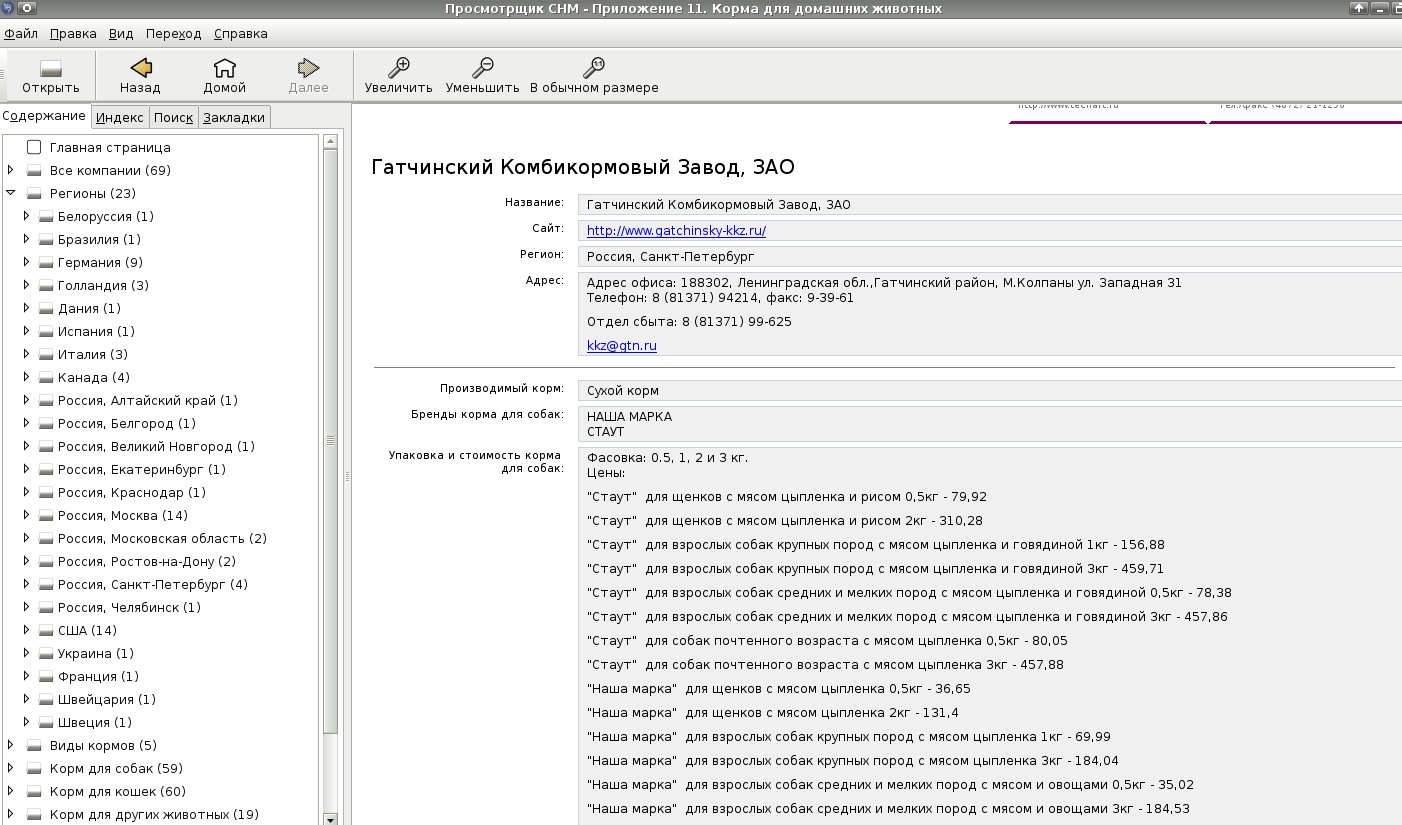Select Россия, Краснодар (1) entry
1402x825 pixels.
pos(132,493)
